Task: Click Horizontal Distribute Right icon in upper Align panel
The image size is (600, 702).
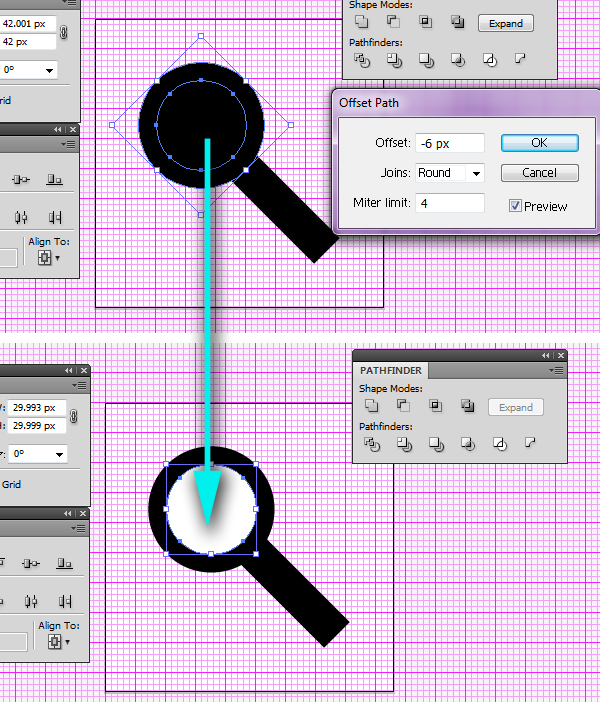Action: (55, 218)
